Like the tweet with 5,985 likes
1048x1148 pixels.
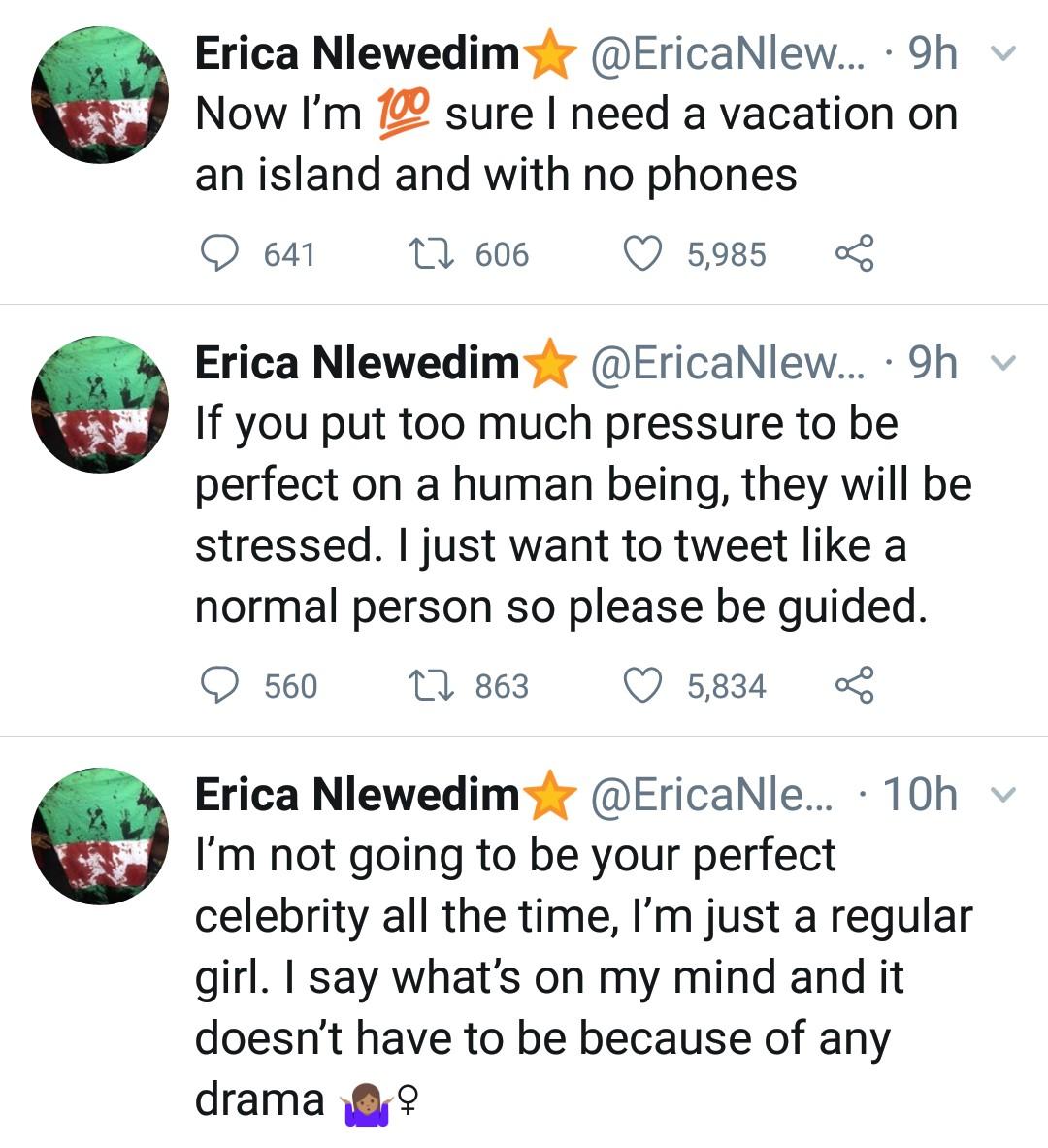coord(641,254)
